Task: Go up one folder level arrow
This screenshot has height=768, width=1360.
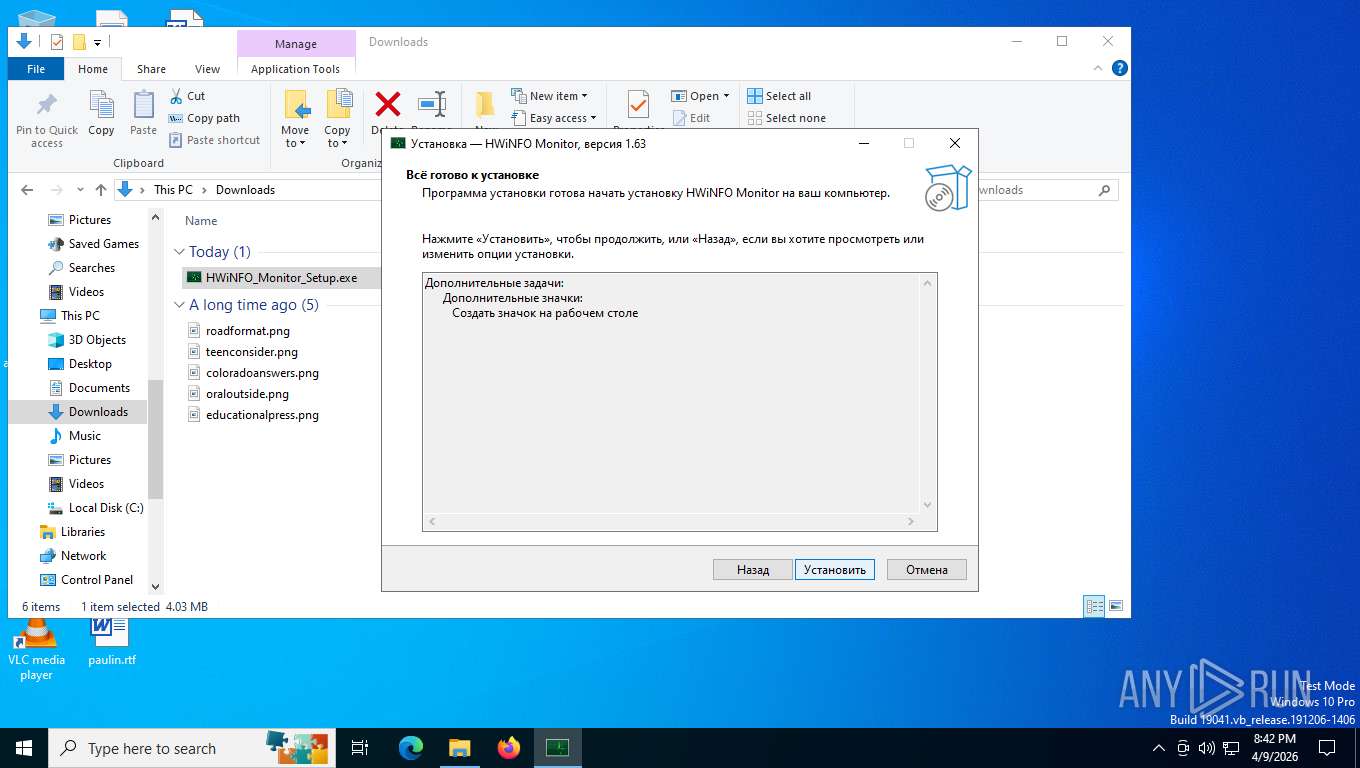Action: pos(100,190)
